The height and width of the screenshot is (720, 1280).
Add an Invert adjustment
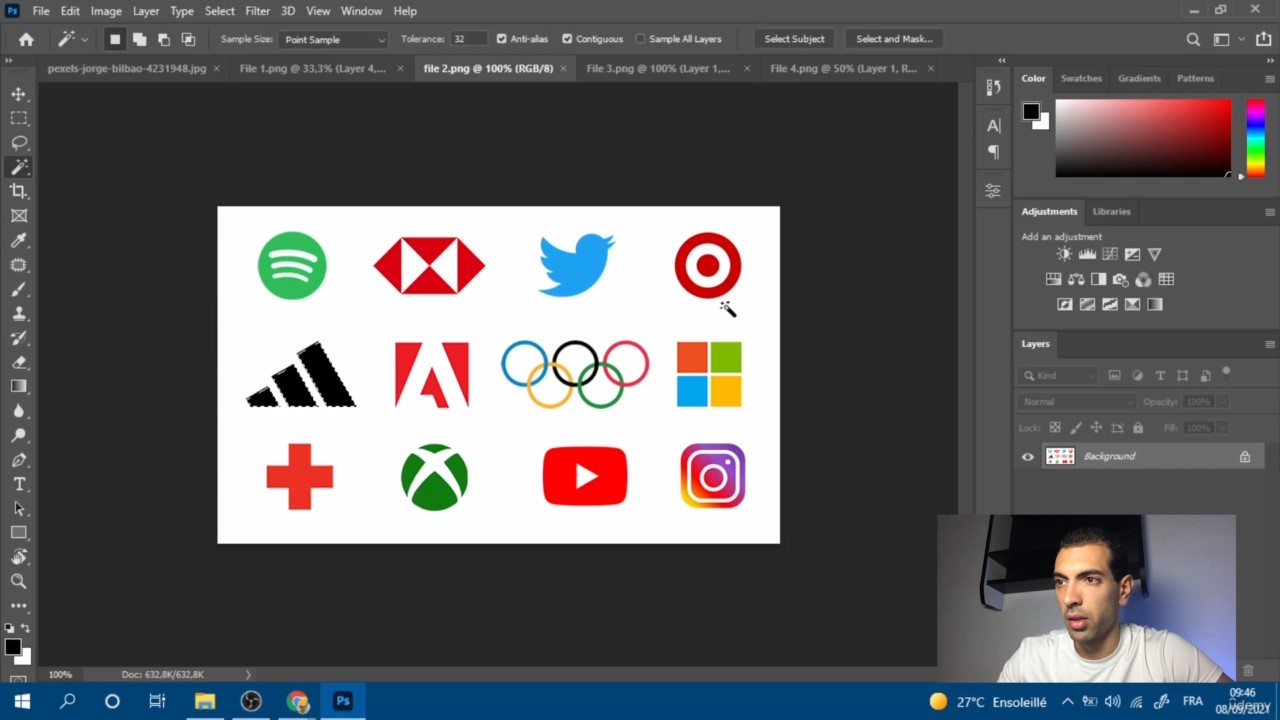click(x=1065, y=304)
